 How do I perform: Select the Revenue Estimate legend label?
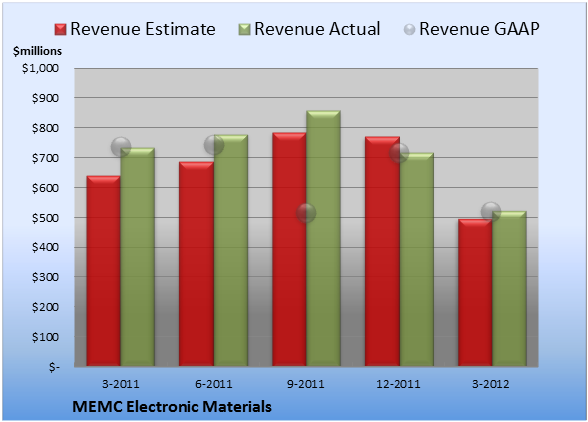click(143, 29)
